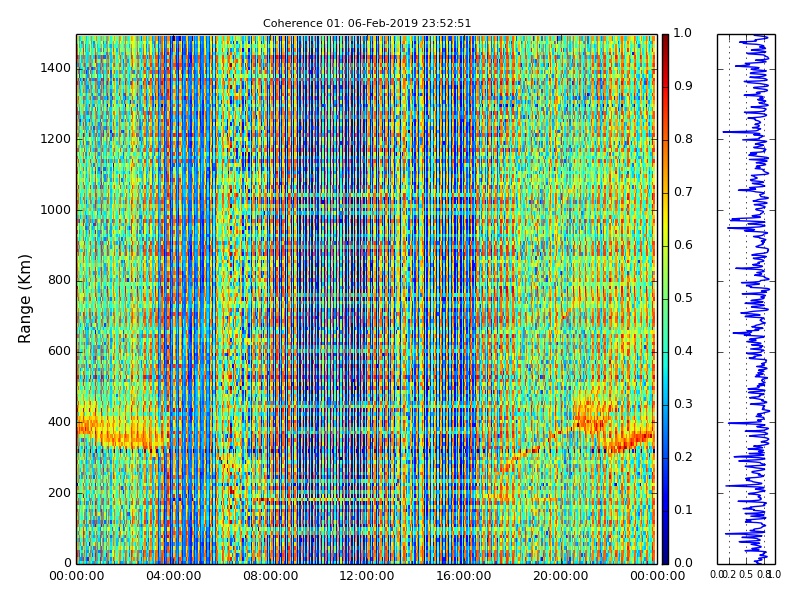
Task: Select the 0.7 colorbar tick label
Action: point(683,192)
